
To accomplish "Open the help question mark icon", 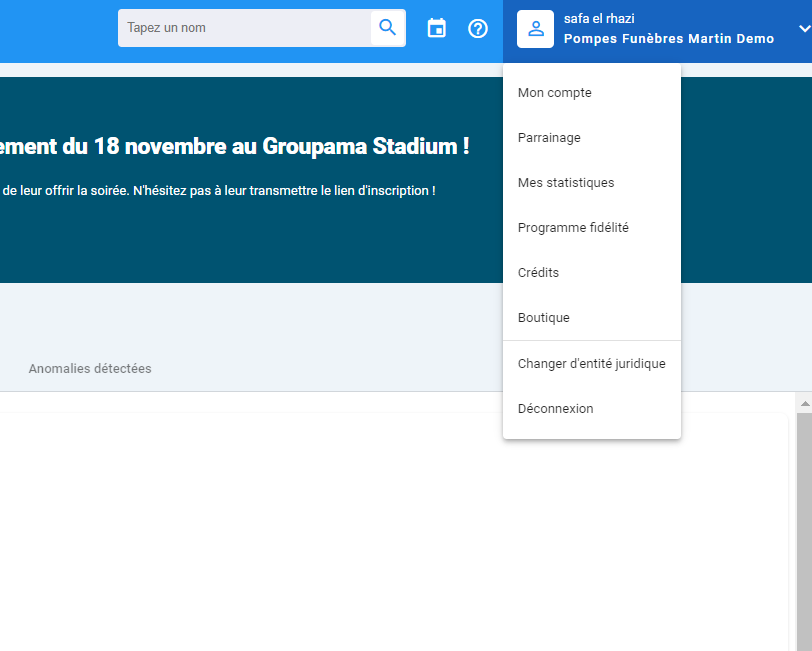I will 477,28.
